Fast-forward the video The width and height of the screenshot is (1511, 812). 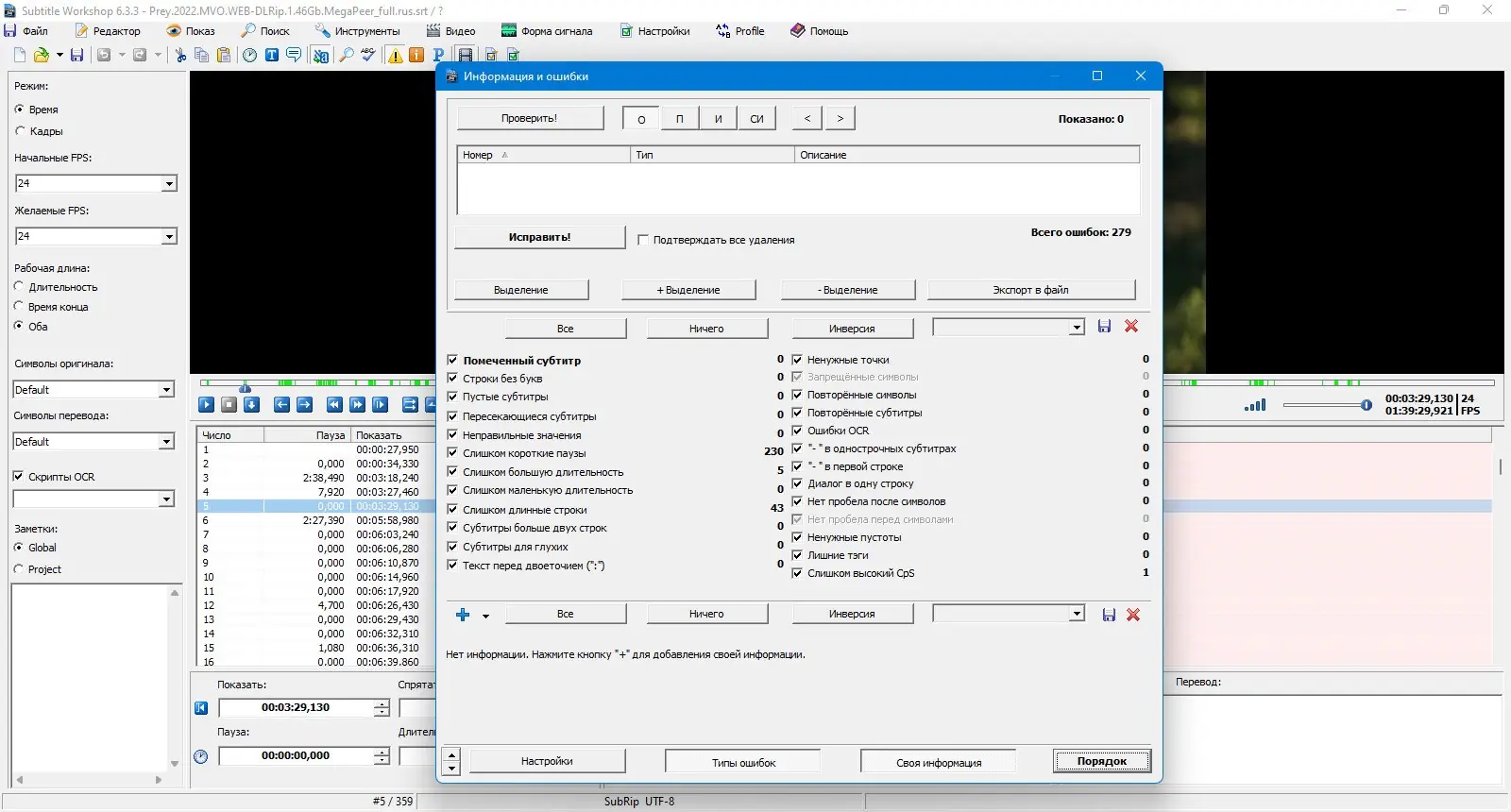coord(357,404)
